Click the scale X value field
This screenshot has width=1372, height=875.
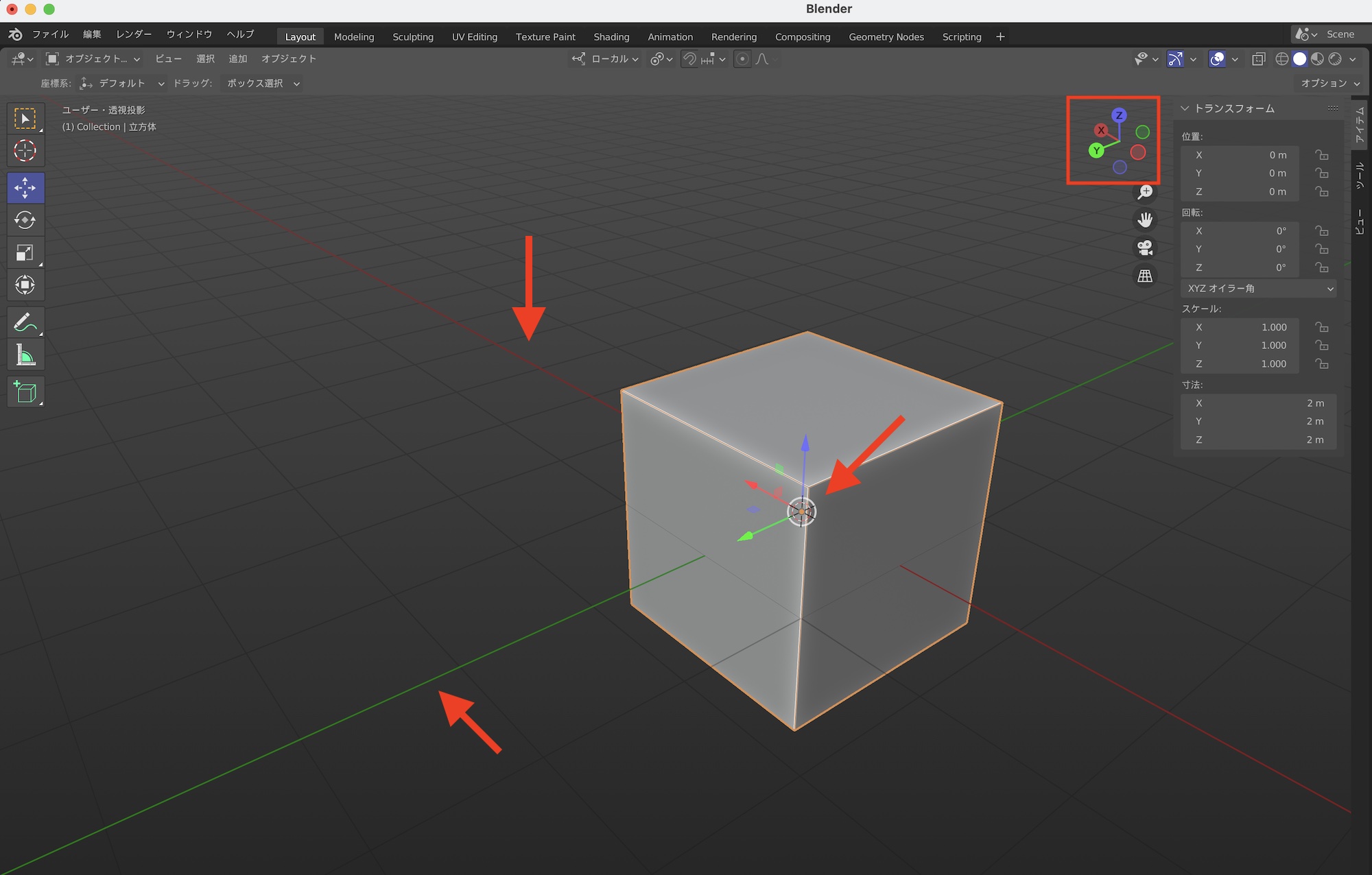coord(1240,327)
